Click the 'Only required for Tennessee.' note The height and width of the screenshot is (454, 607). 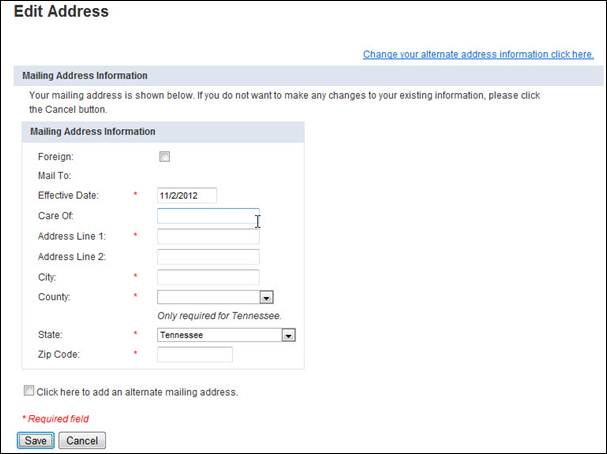click(x=219, y=316)
